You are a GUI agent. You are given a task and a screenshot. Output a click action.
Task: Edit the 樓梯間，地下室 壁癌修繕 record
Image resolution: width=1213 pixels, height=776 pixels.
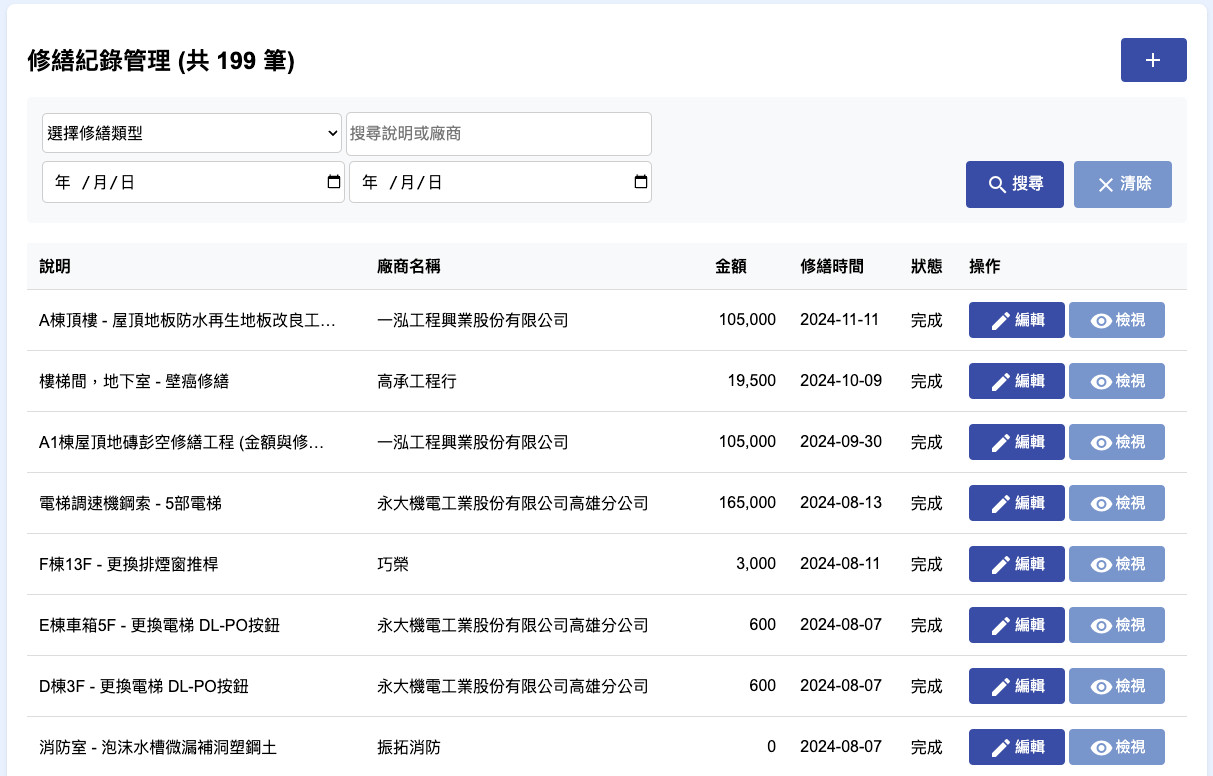pos(1017,381)
